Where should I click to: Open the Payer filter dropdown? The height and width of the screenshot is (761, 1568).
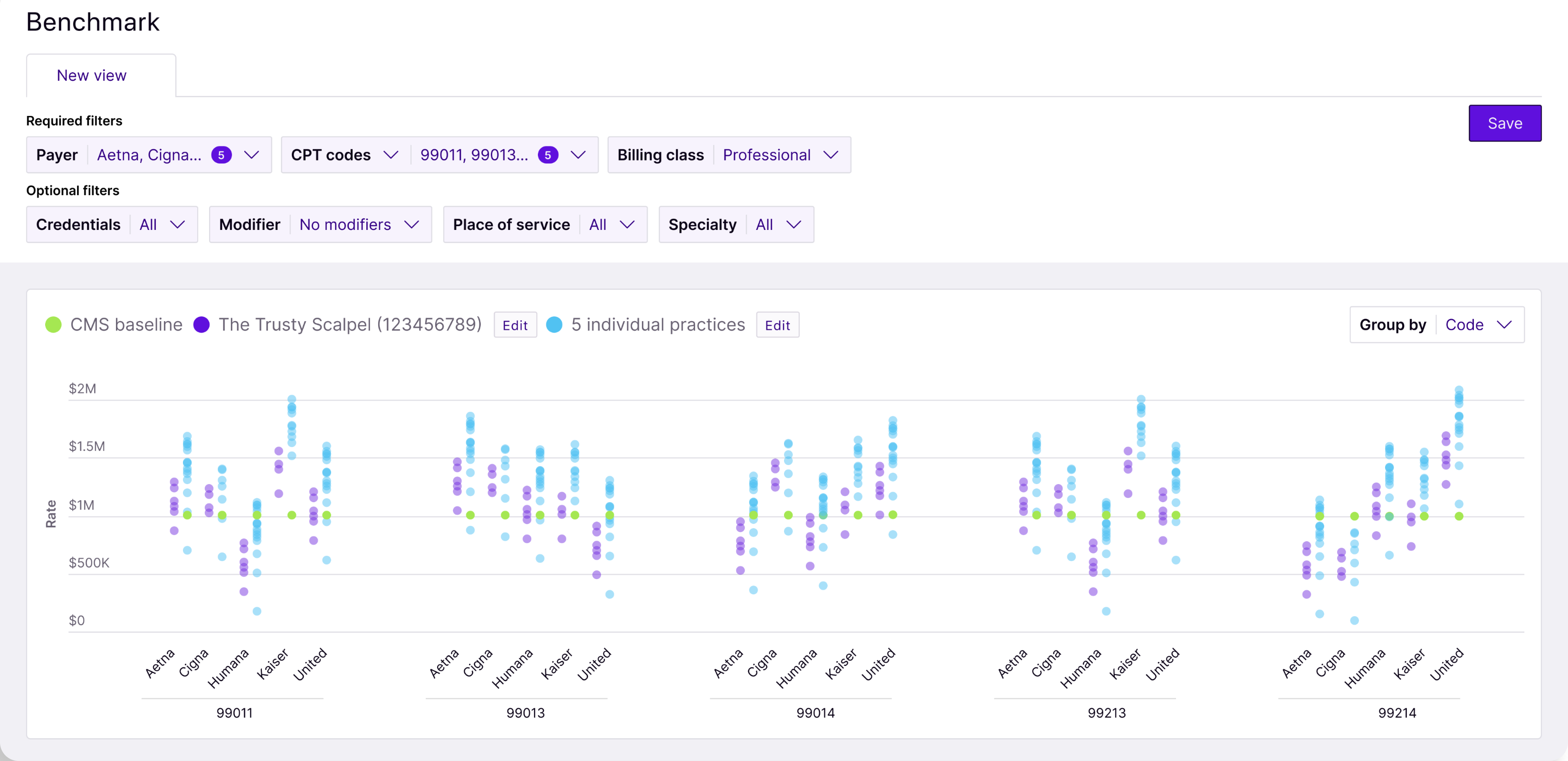[x=149, y=155]
